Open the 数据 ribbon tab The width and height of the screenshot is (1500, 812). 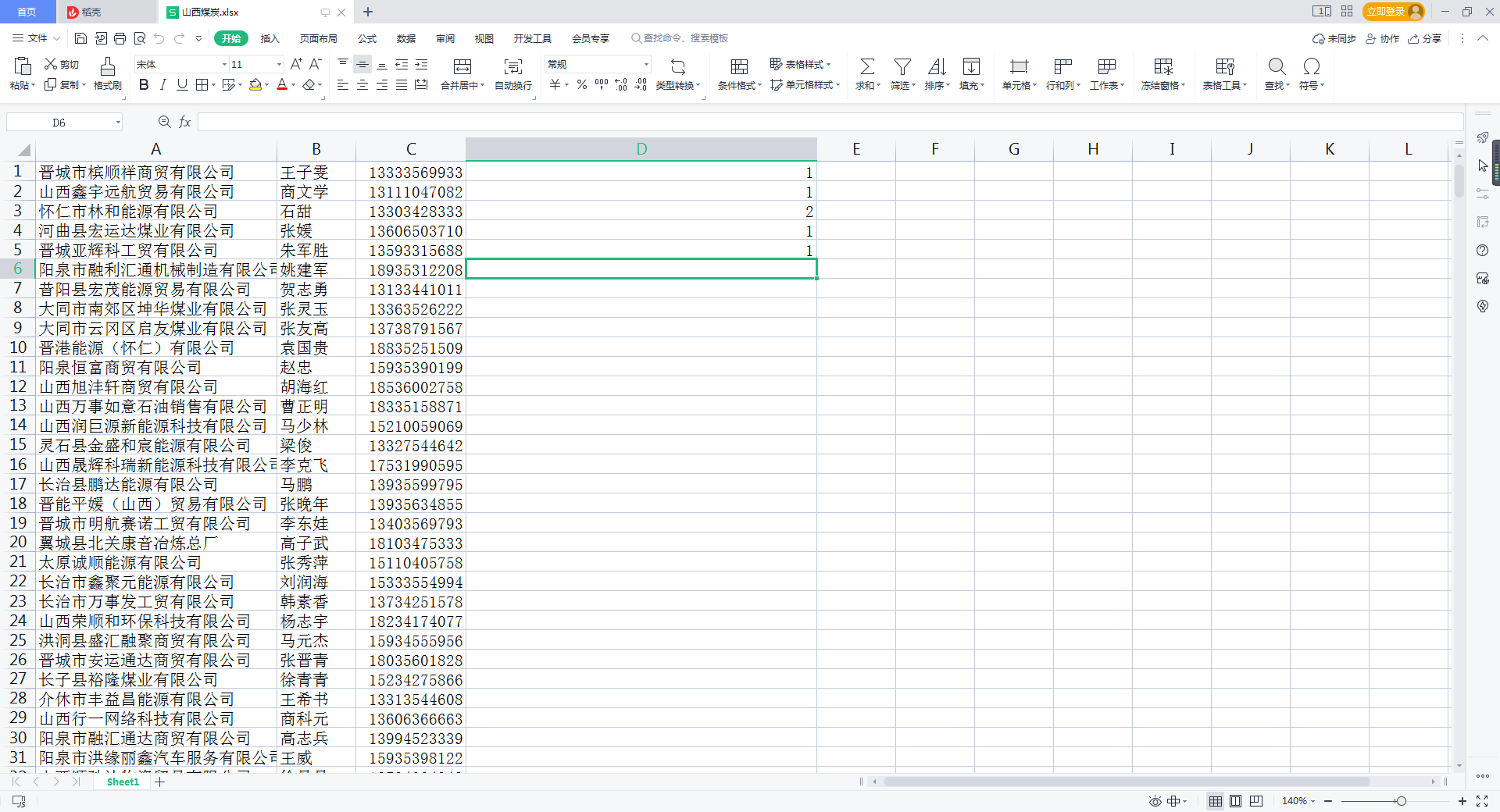[405, 38]
